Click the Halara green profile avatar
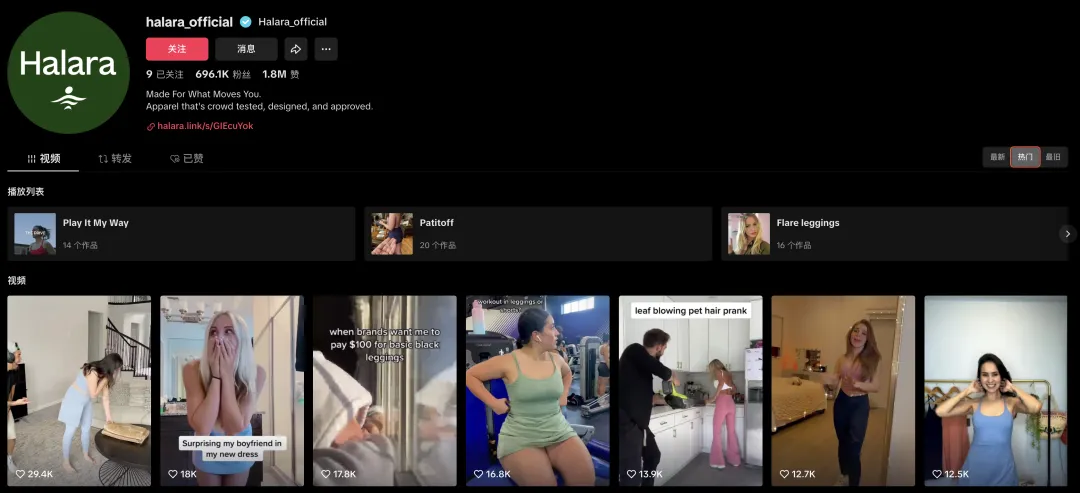The height and width of the screenshot is (493, 1080). [x=68, y=72]
